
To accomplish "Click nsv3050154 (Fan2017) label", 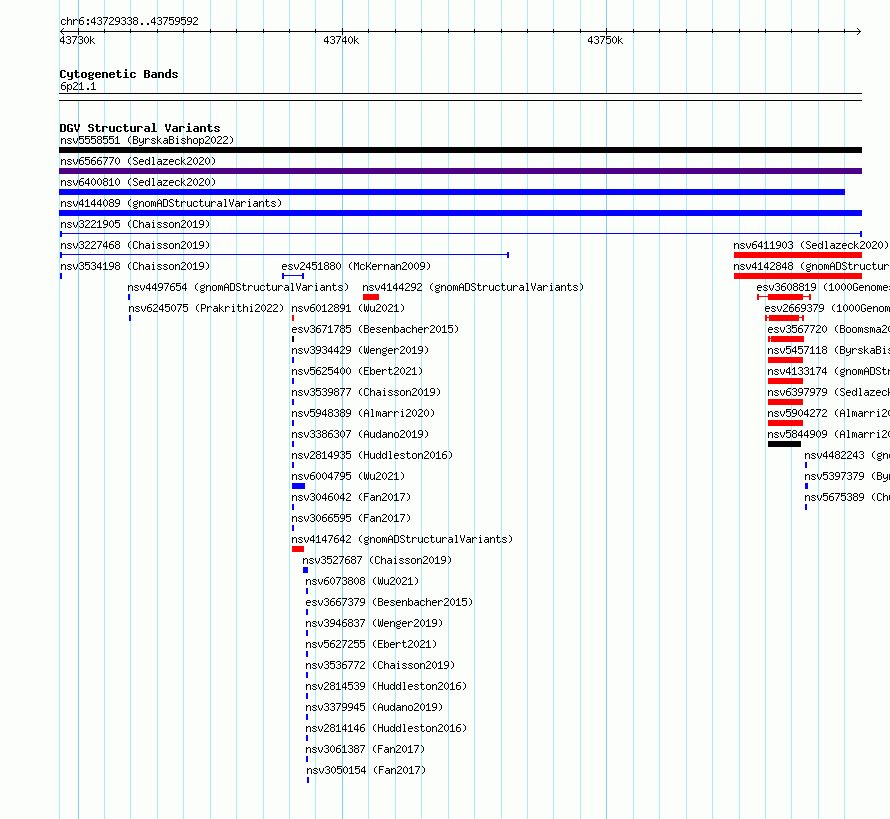I will pos(366,770).
